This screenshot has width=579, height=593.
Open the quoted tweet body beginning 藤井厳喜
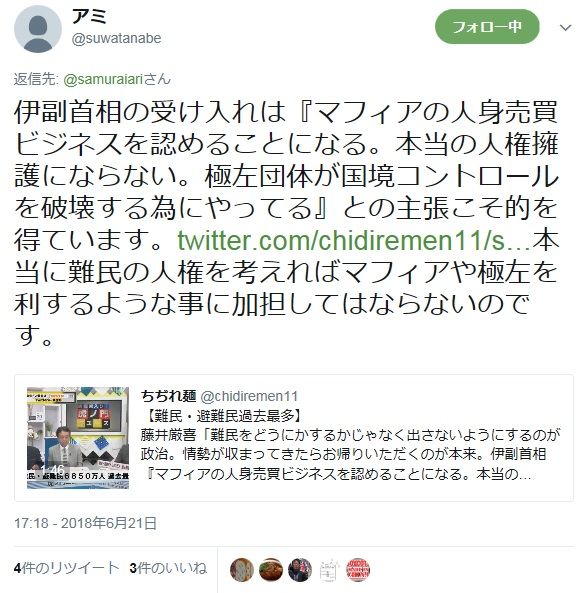coord(350,454)
